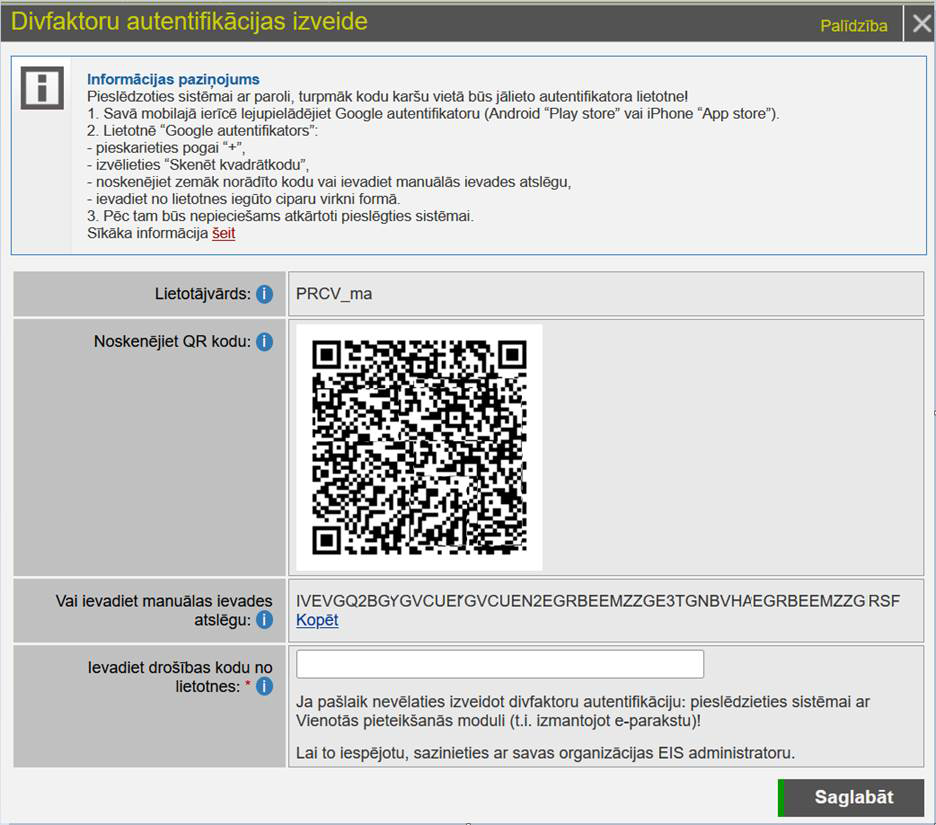The height and width of the screenshot is (825, 936).
Task: Follow the "šeit" link for more information
Action: (223, 233)
